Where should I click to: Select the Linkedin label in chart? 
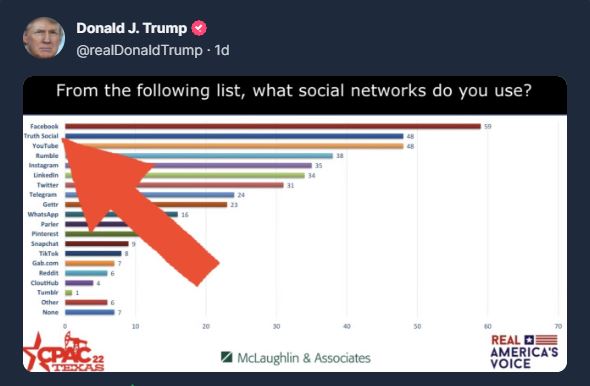coord(46,175)
